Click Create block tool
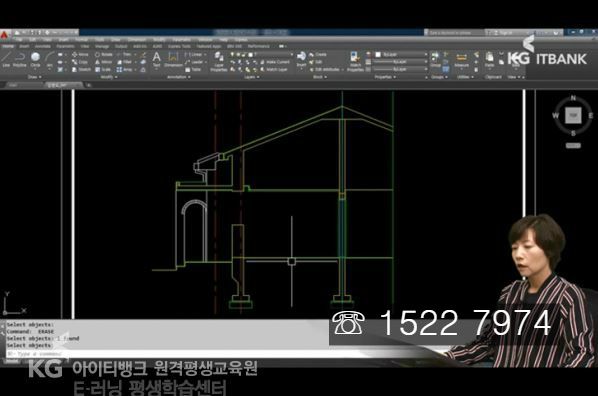 click(318, 55)
